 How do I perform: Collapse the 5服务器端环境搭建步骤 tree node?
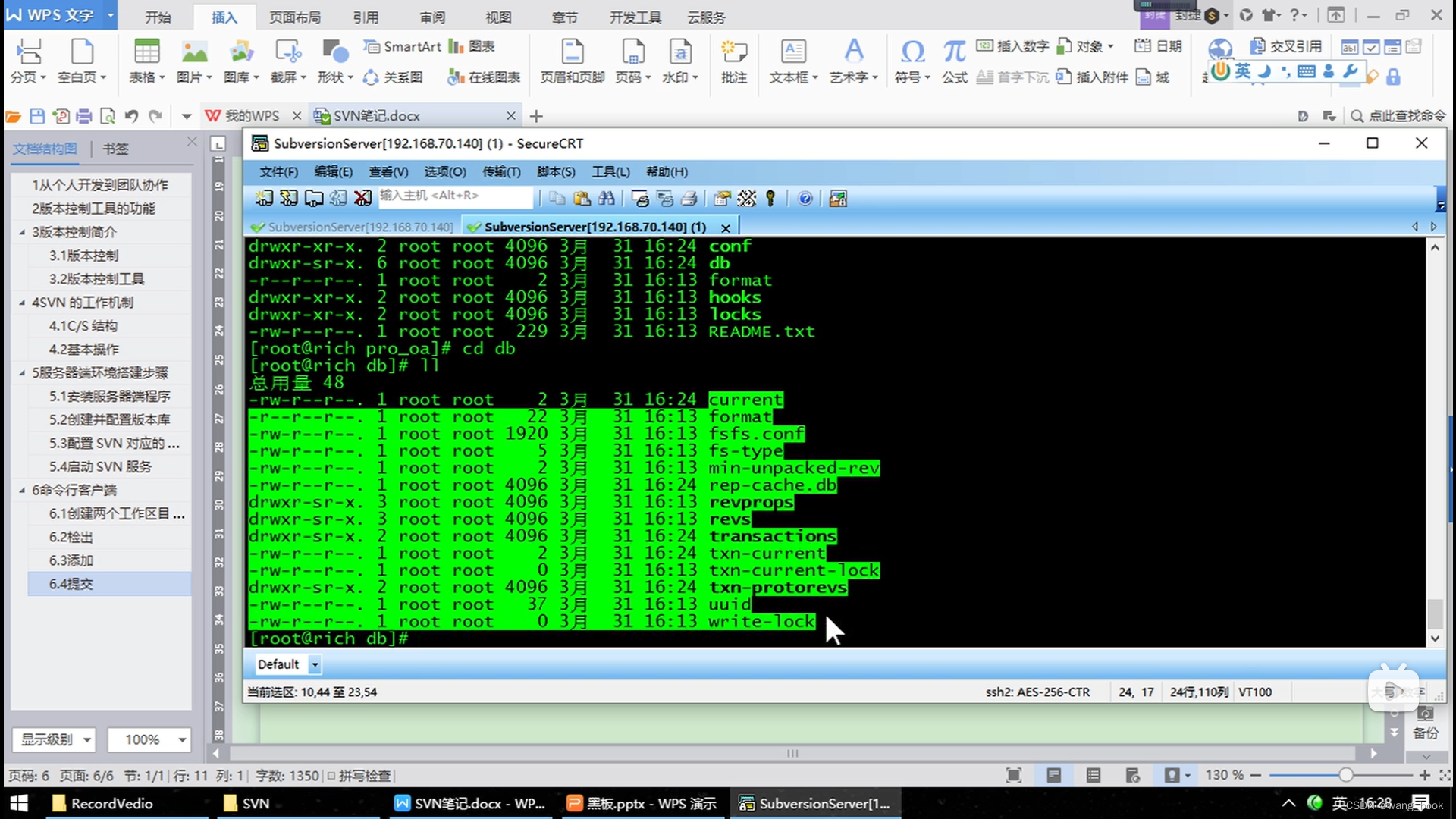[22, 373]
